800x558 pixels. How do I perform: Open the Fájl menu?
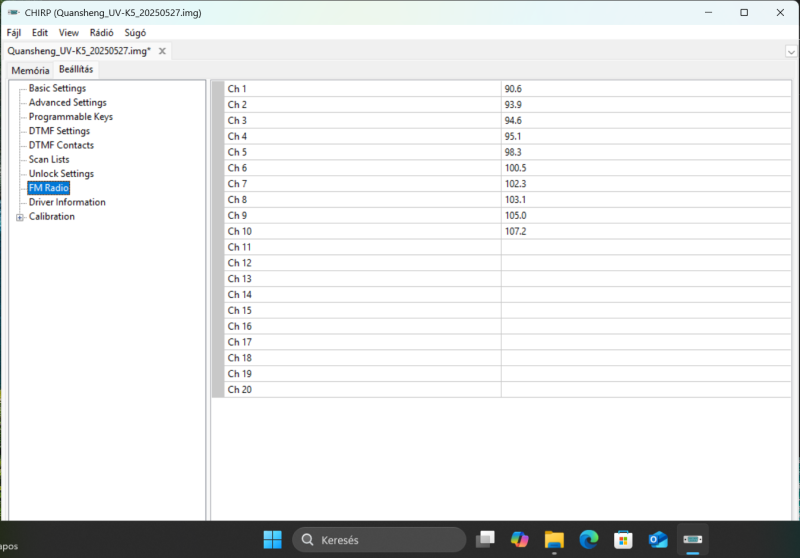[14, 33]
